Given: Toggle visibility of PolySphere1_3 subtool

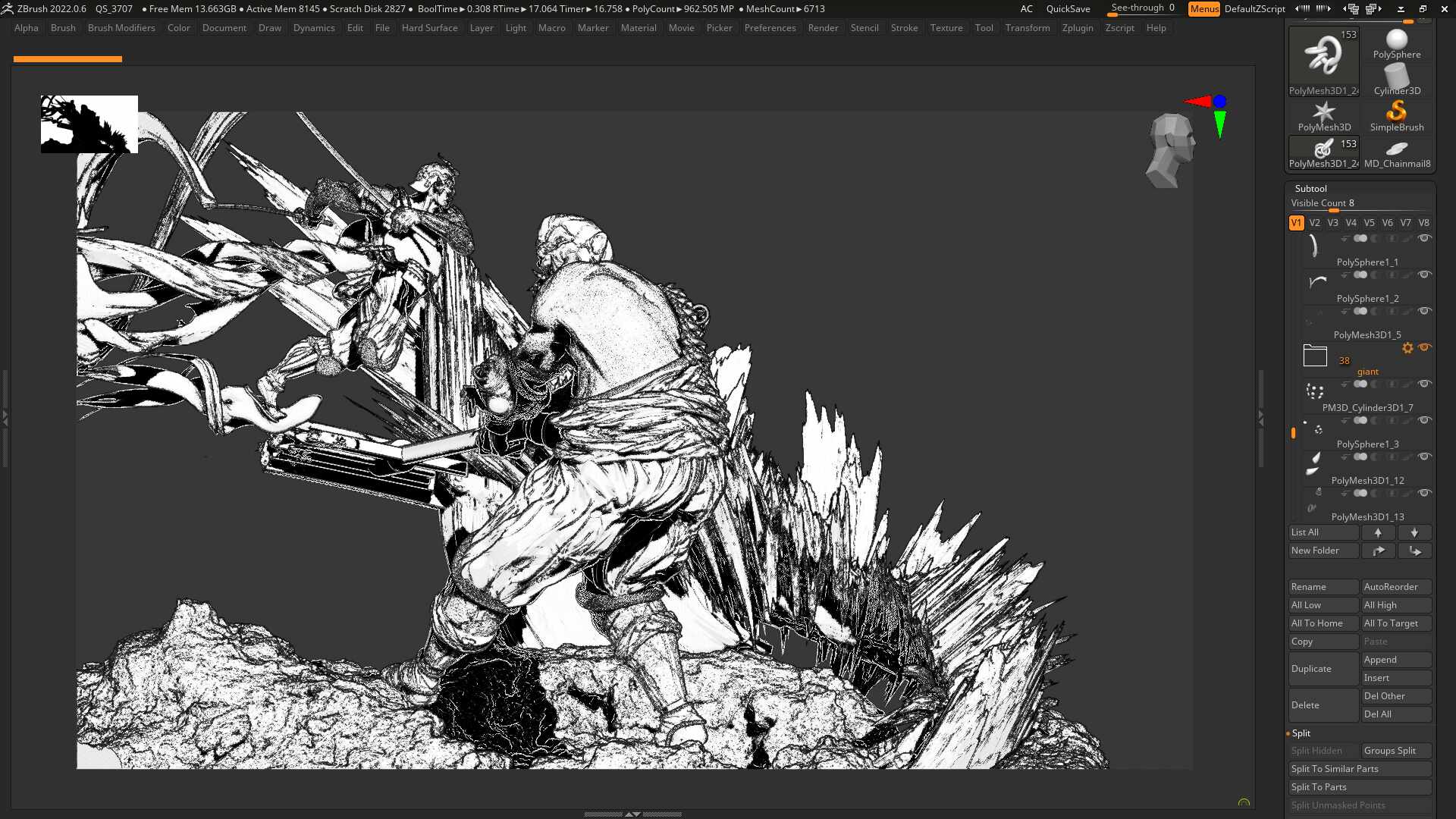Looking at the screenshot, I should (1424, 420).
